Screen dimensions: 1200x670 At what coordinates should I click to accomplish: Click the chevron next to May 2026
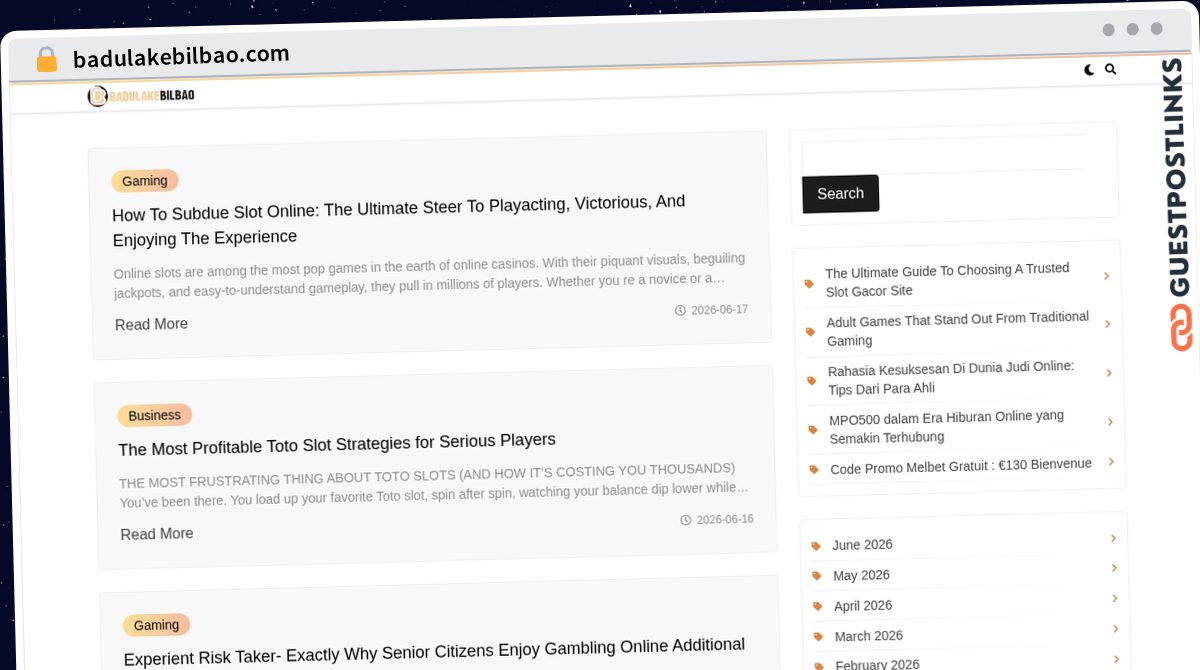click(1114, 568)
